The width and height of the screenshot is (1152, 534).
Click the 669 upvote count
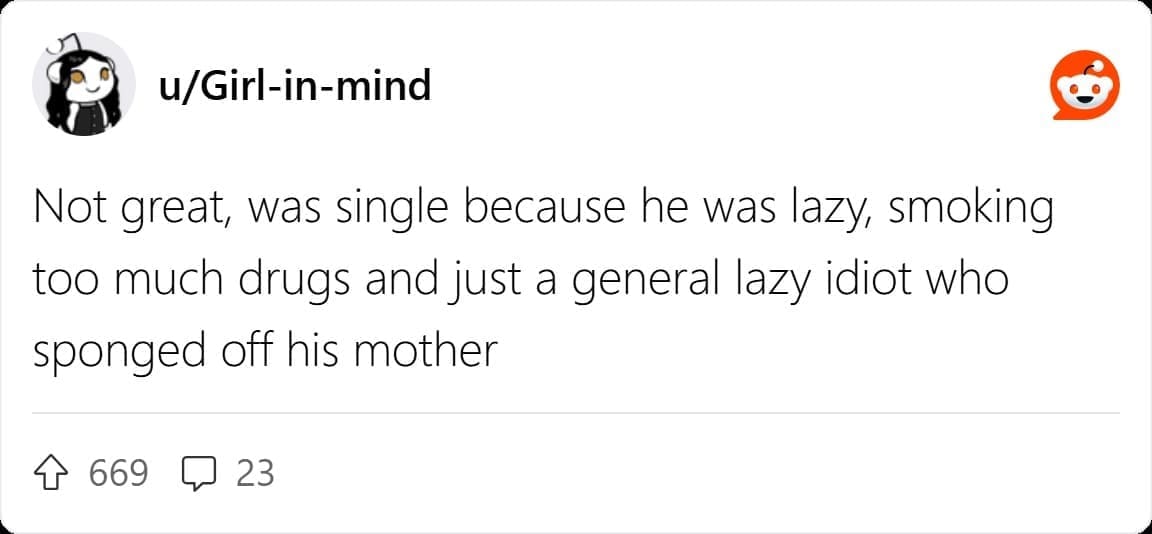coord(119,472)
